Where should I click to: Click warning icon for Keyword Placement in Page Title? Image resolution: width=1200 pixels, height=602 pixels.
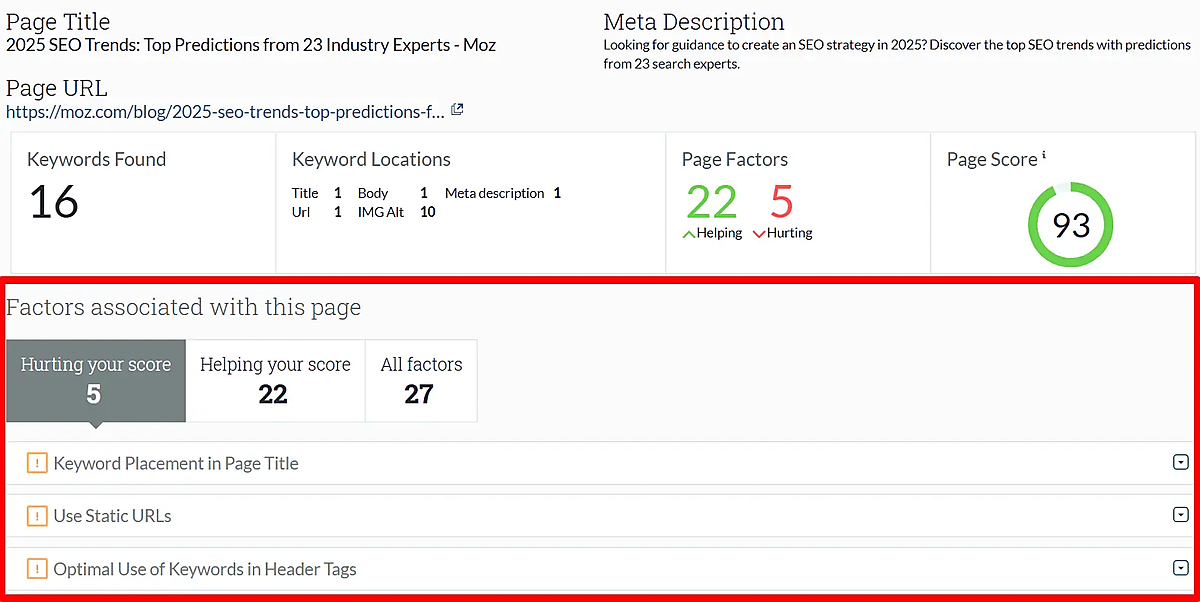[37, 463]
